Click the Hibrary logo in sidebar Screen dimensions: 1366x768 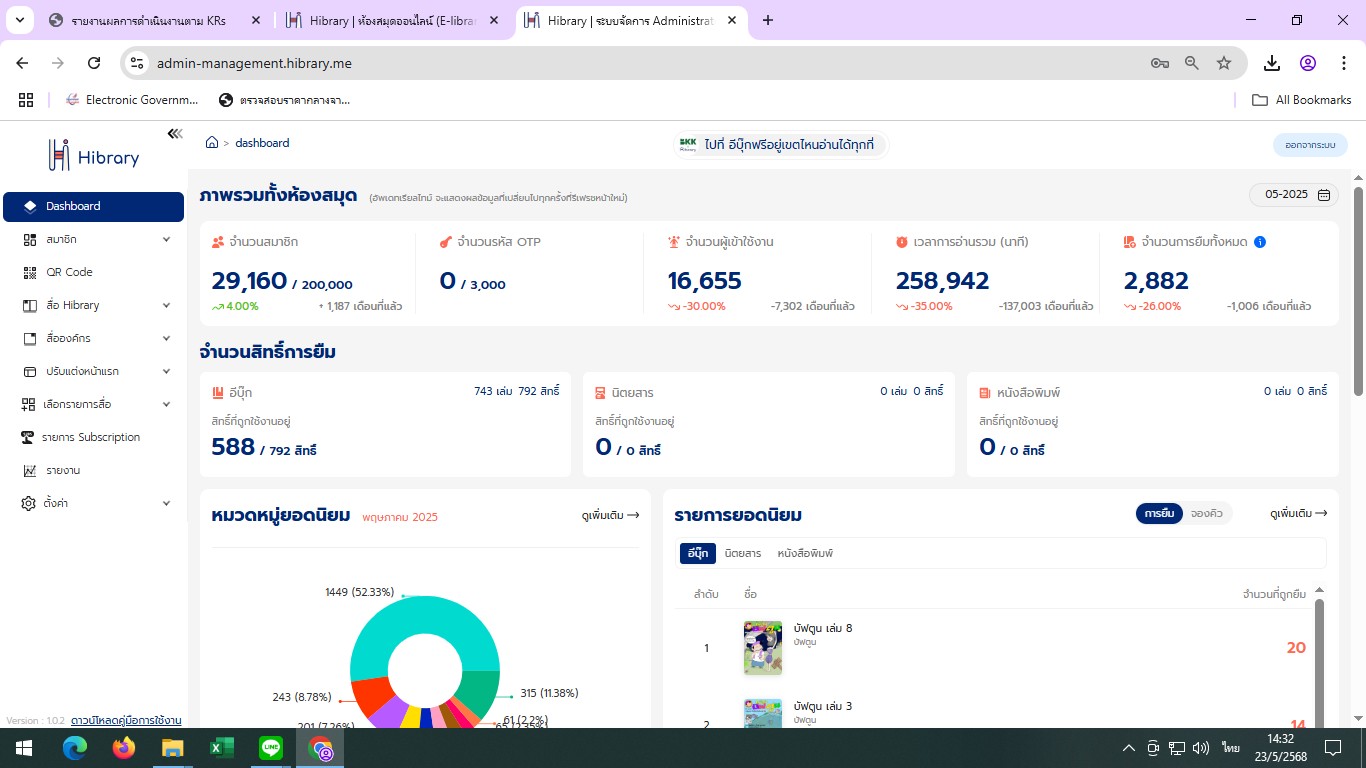pyautogui.click(x=94, y=155)
